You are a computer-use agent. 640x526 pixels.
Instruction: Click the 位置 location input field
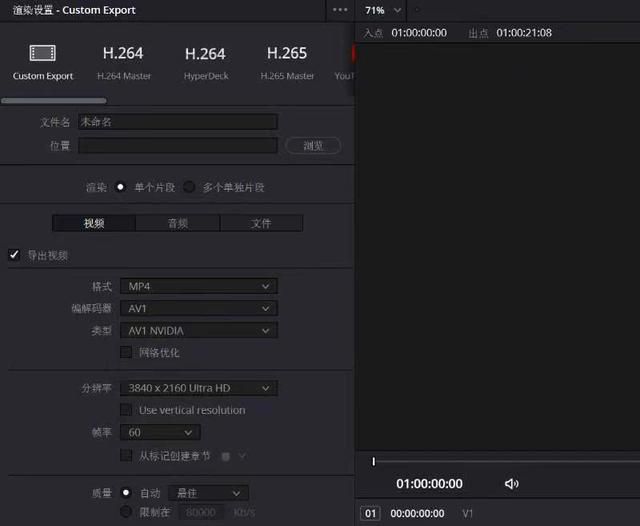pos(178,145)
